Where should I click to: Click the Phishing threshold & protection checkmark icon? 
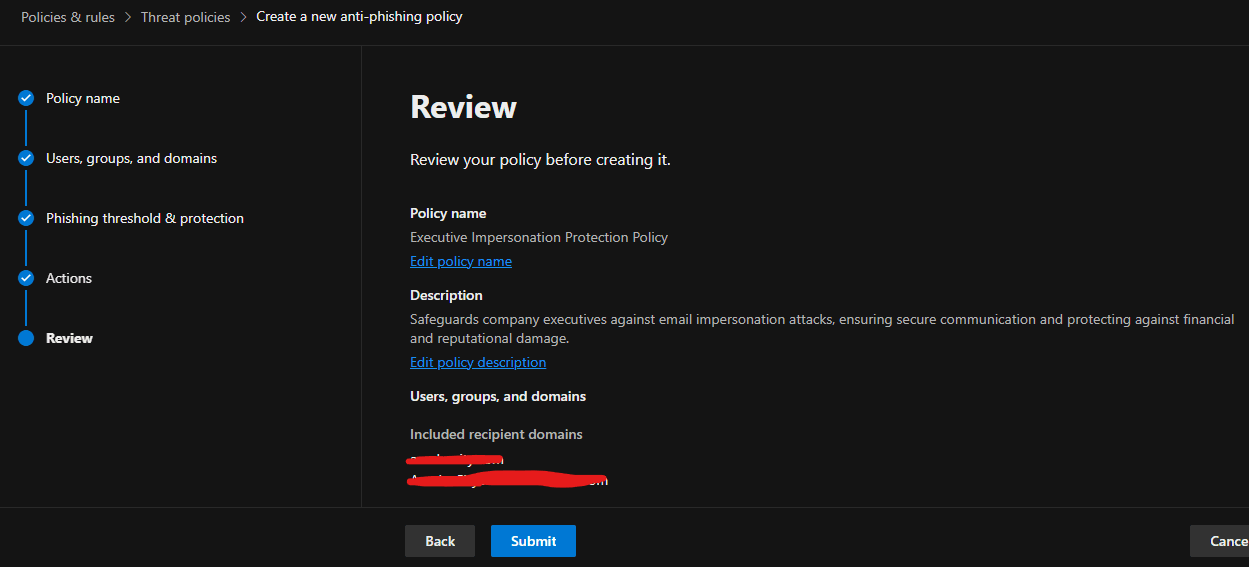[x=26, y=218]
